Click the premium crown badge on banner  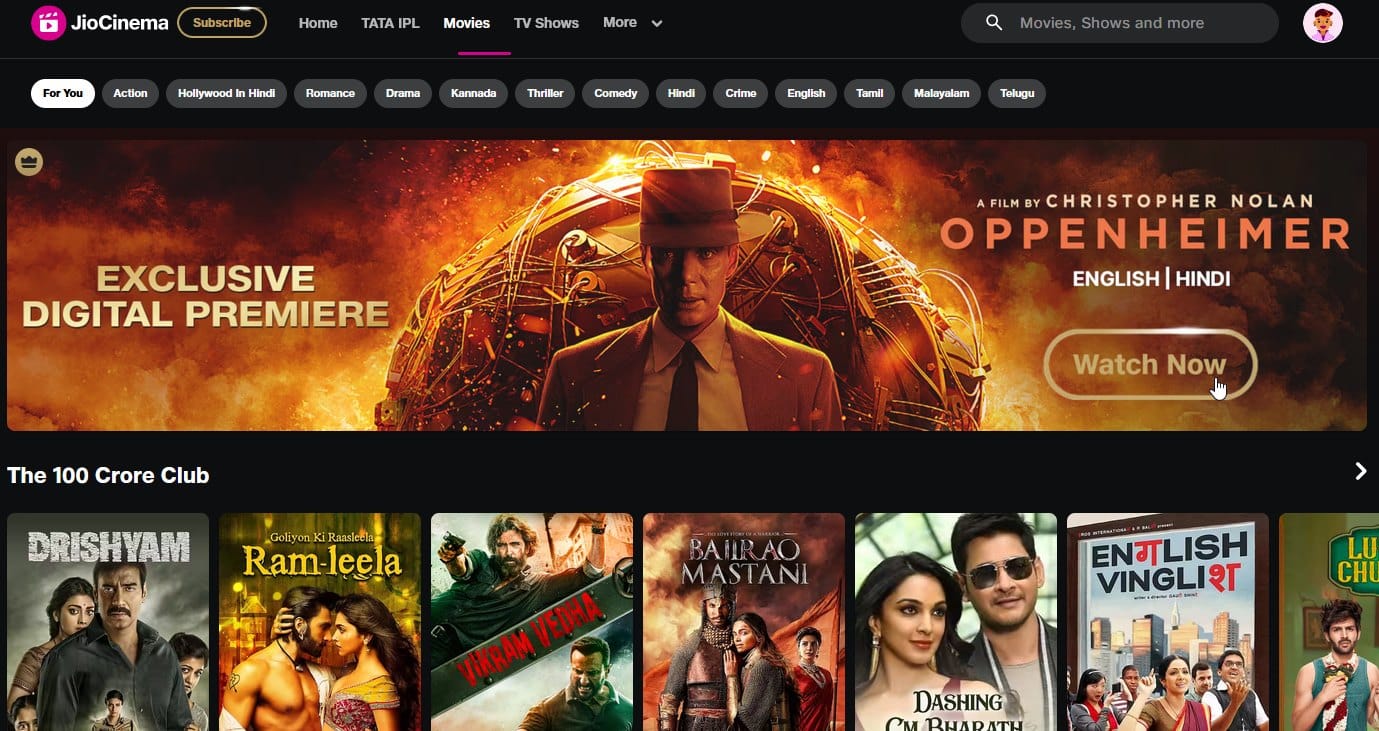click(x=29, y=161)
